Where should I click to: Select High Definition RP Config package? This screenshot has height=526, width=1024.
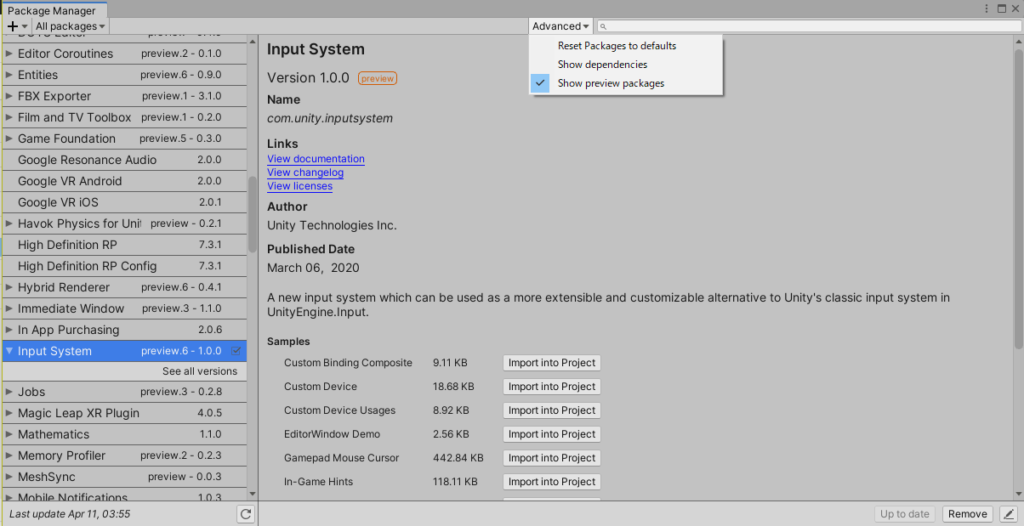click(x=125, y=266)
